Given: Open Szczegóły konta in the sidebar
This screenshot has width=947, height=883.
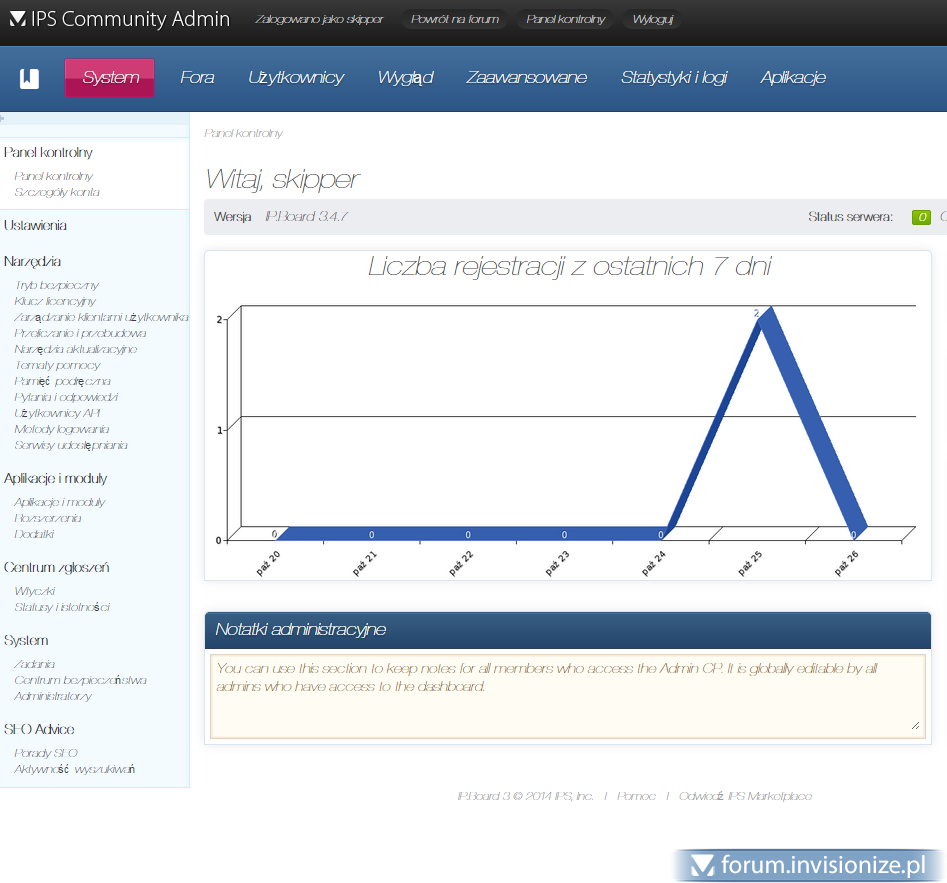Looking at the screenshot, I should [57, 192].
